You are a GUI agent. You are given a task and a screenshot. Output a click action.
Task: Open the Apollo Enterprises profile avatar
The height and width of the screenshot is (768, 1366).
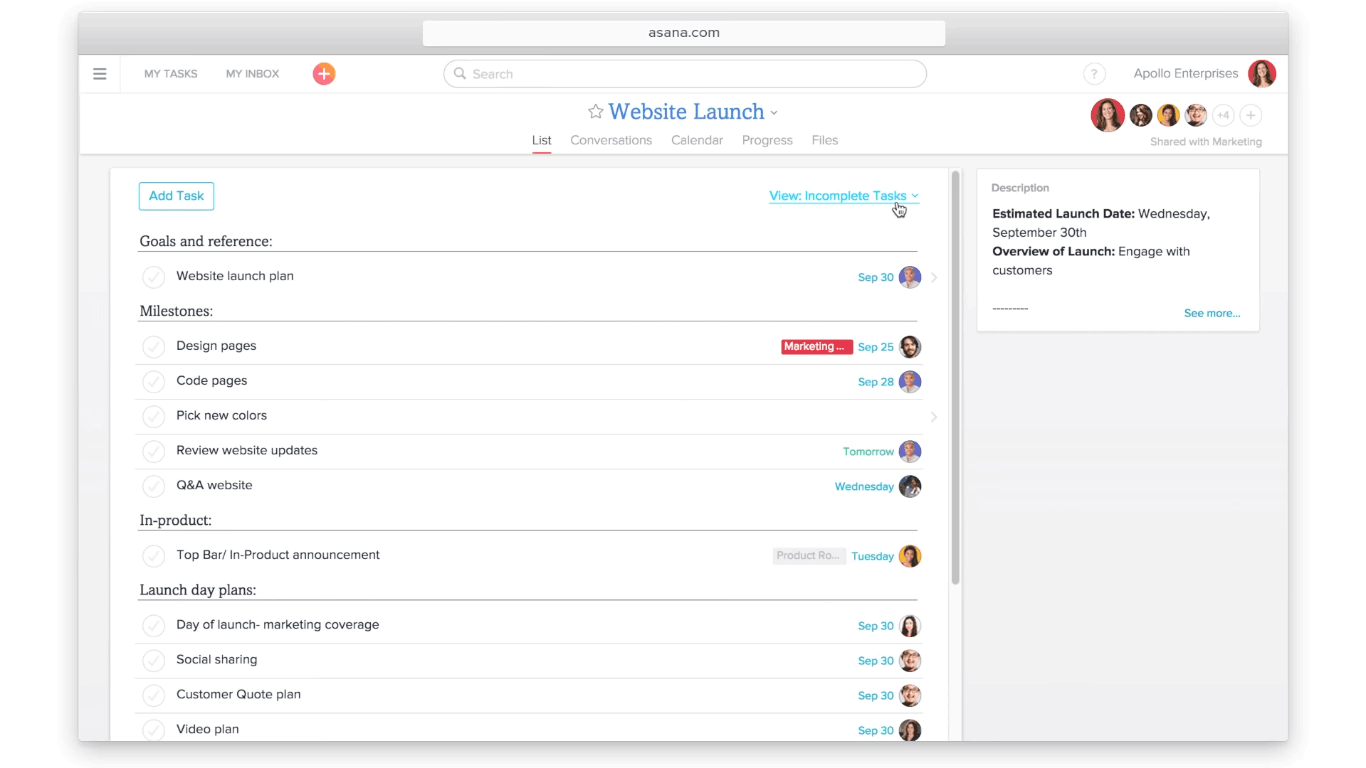[1261, 73]
